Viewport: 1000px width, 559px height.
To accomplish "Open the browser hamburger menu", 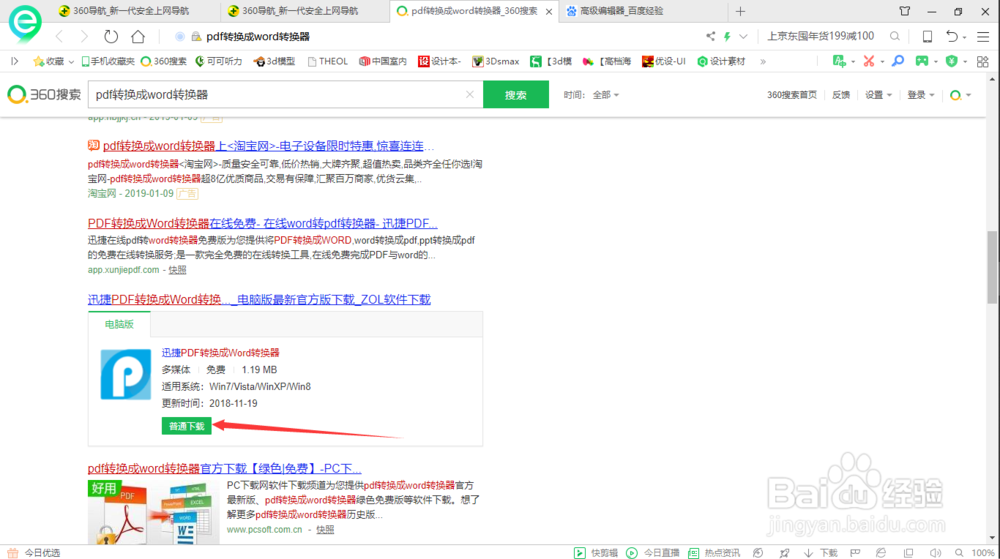I will tap(983, 36).
